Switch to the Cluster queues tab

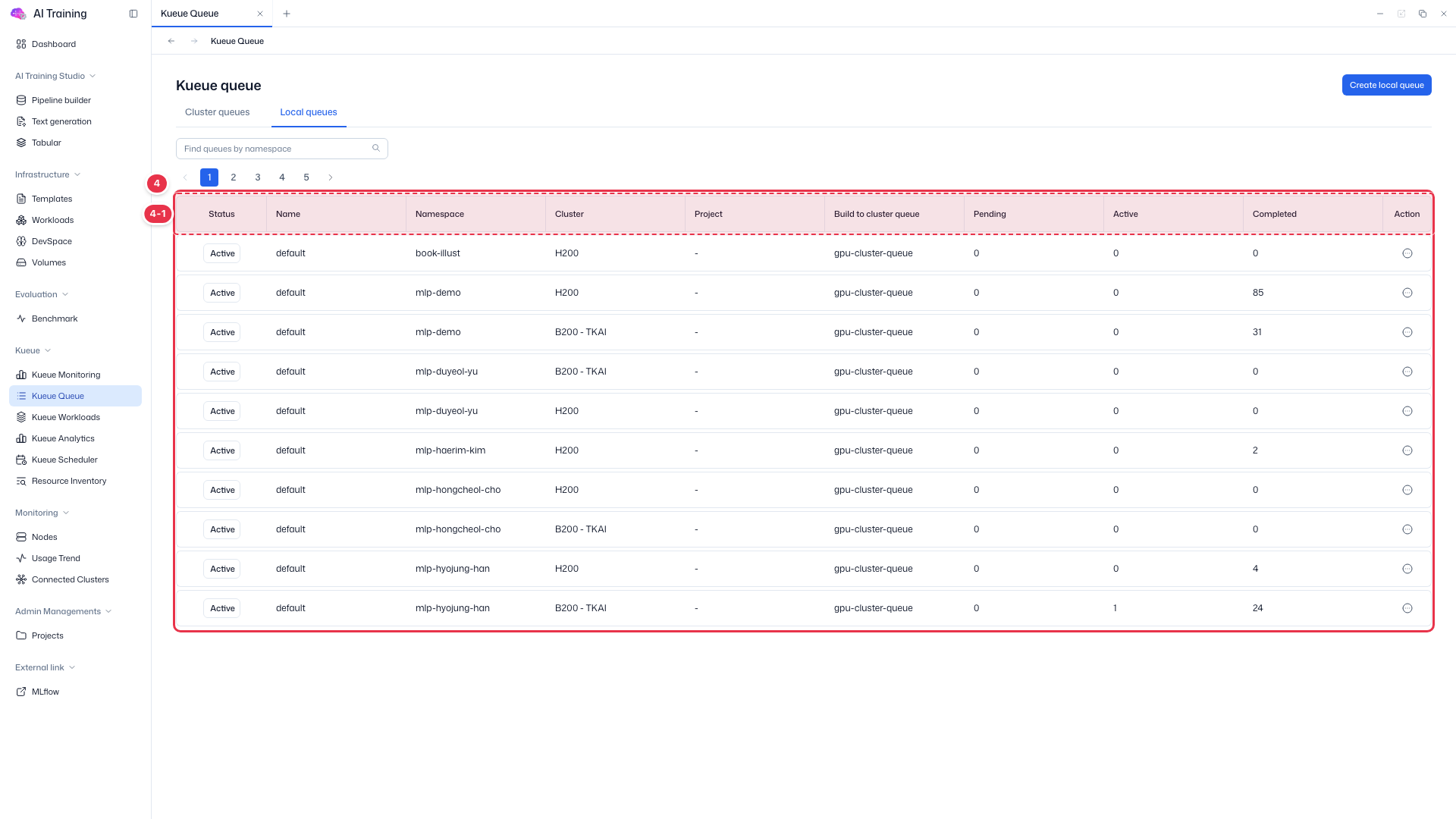(217, 112)
